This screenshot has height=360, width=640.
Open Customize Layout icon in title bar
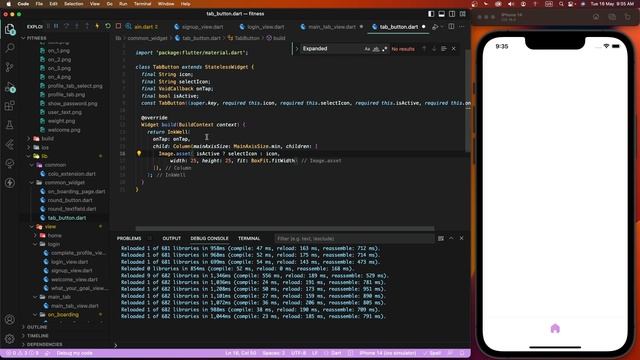462,14
